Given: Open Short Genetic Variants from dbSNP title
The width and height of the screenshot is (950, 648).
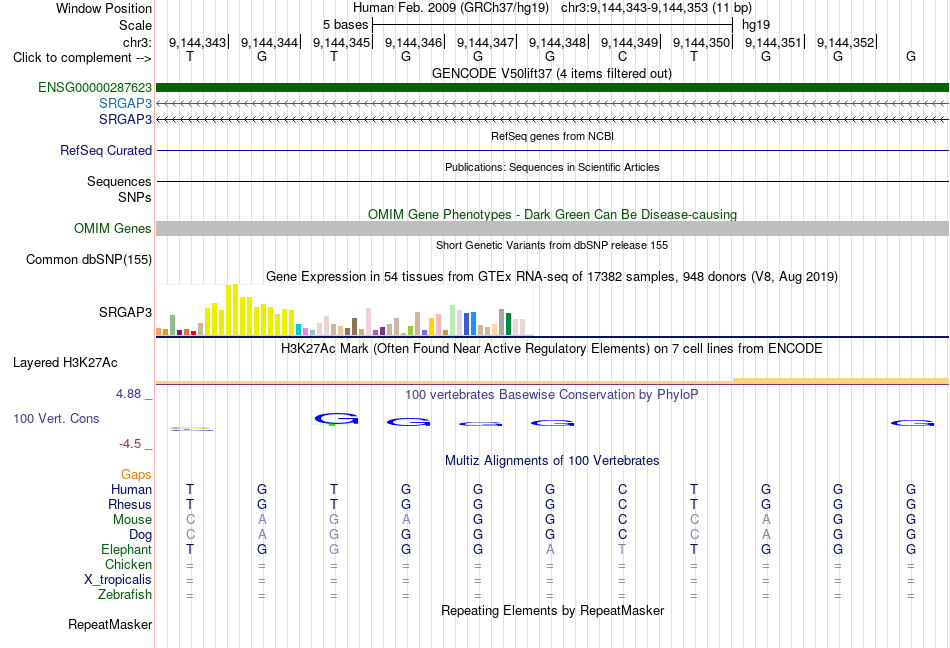Looking at the screenshot, I should [552, 245].
